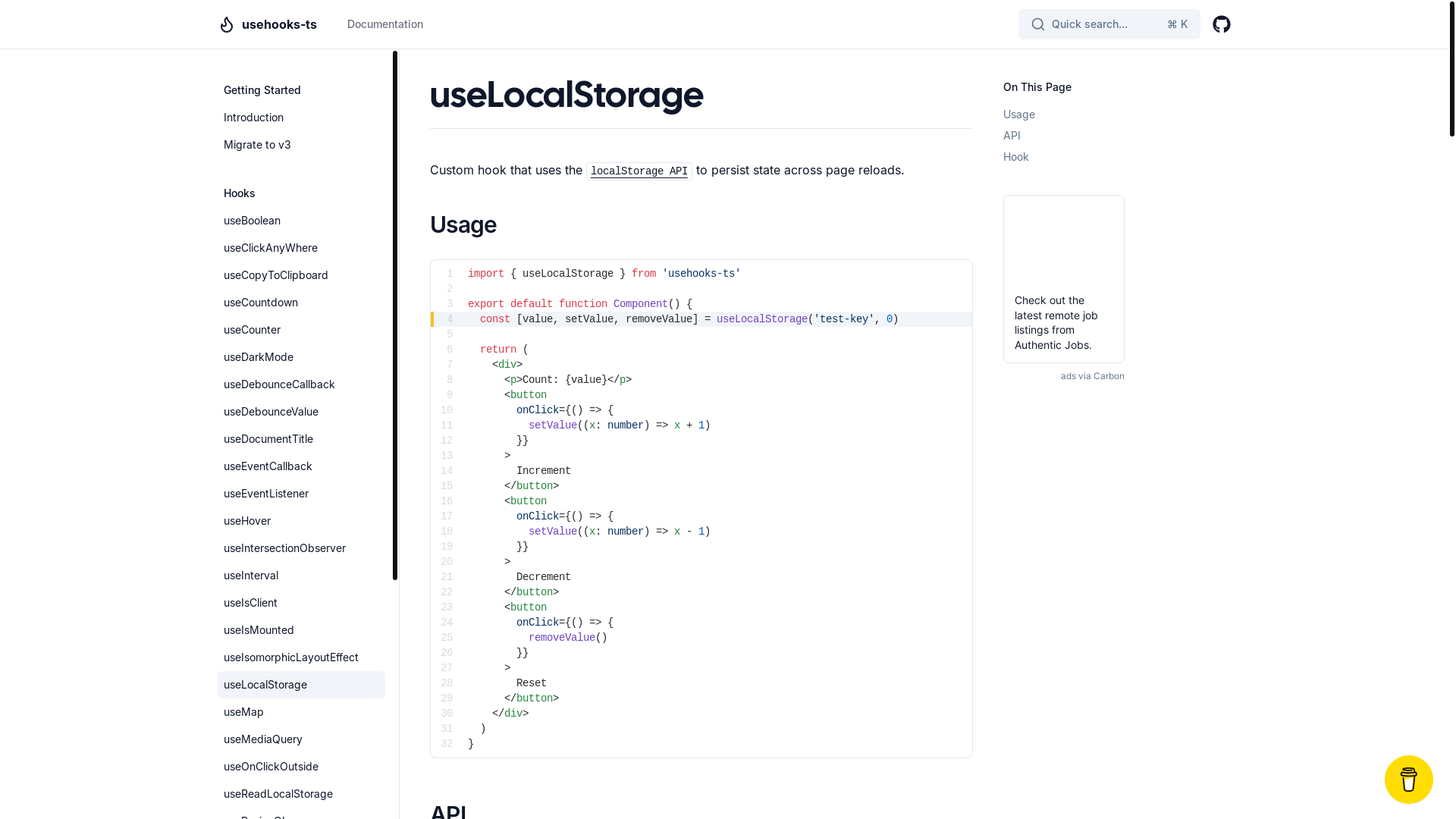Image resolution: width=1456 pixels, height=819 pixels.
Task: Click the 'ads via Carbon' link
Action: click(1092, 376)
